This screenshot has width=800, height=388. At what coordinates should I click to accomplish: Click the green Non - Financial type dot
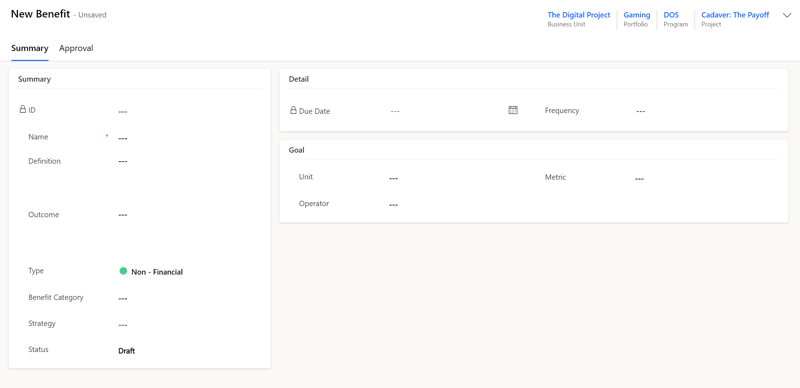click(x=123, y=271)
